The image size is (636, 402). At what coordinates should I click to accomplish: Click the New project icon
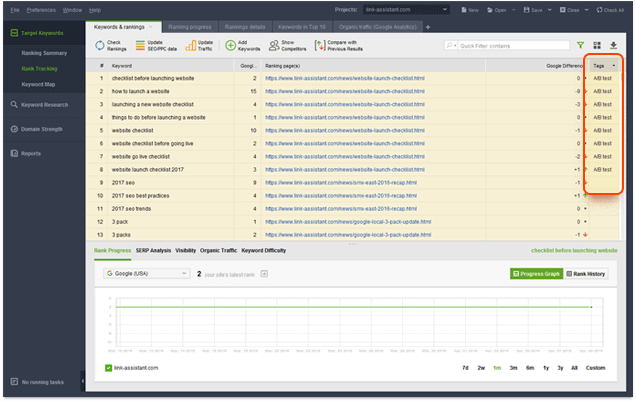[464, 10]
